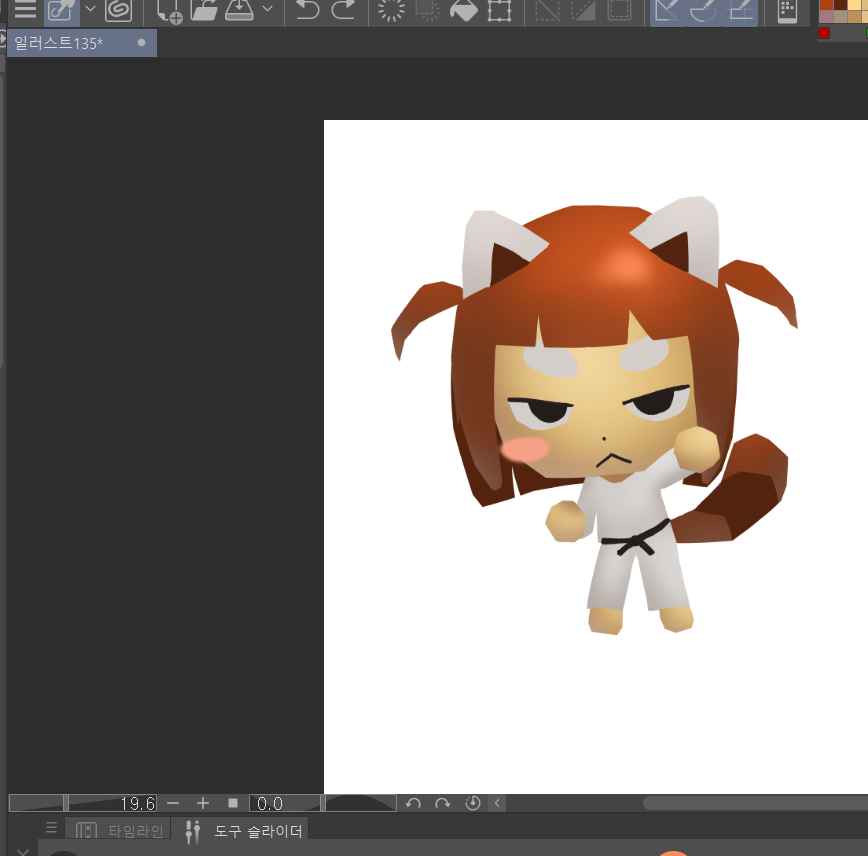
Task: Collapse navigation bar with left chevron
Action: tap(497, 803)
